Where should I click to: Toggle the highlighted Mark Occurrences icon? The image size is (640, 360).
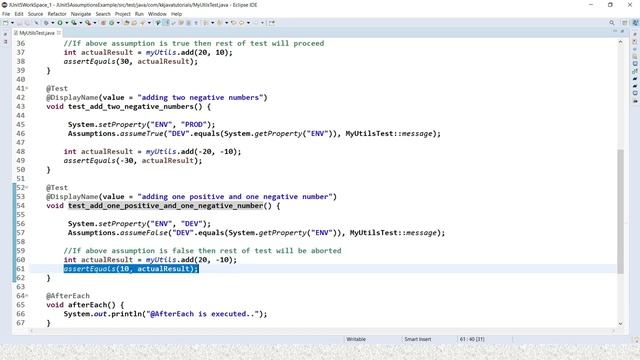[x=166, y=23]
